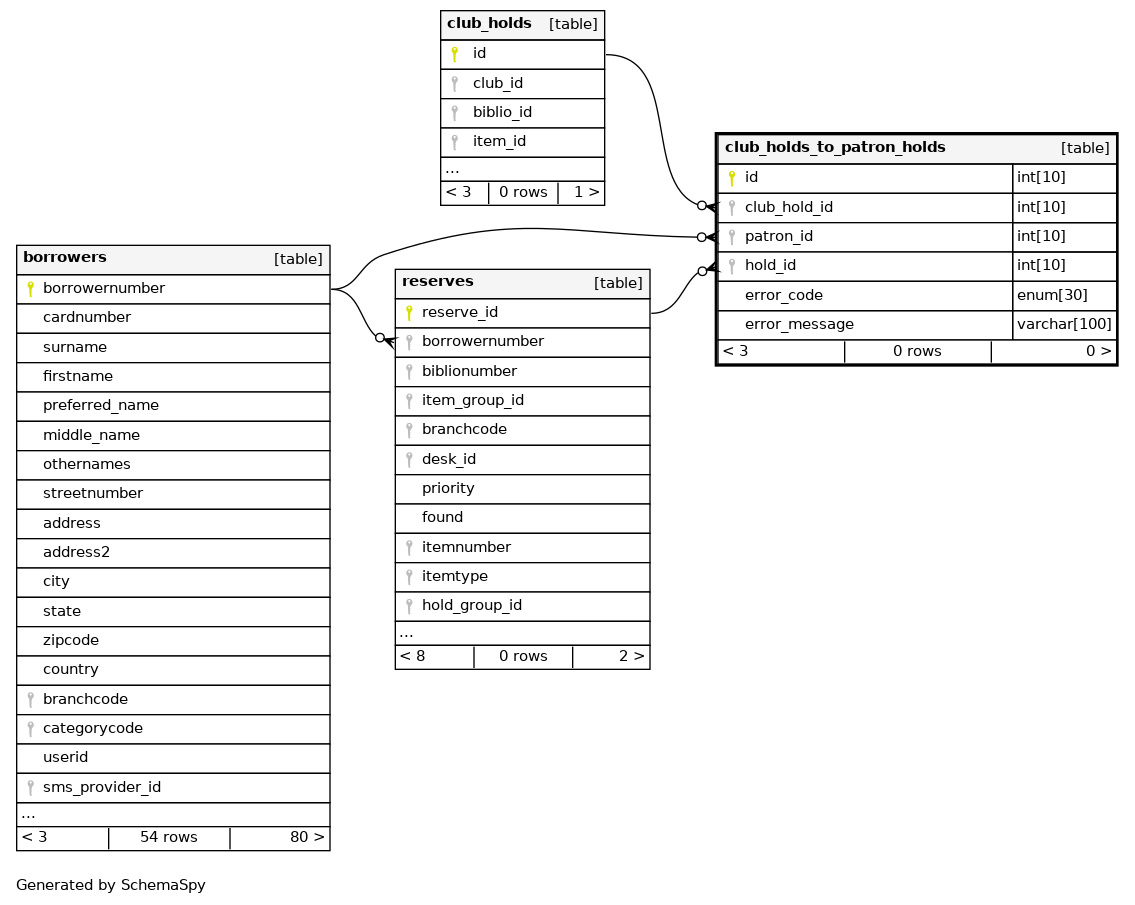Click the '< 8' parents count in reserves
The height and width of the screenshot is (905, 1135).
(x=413, y=657)
